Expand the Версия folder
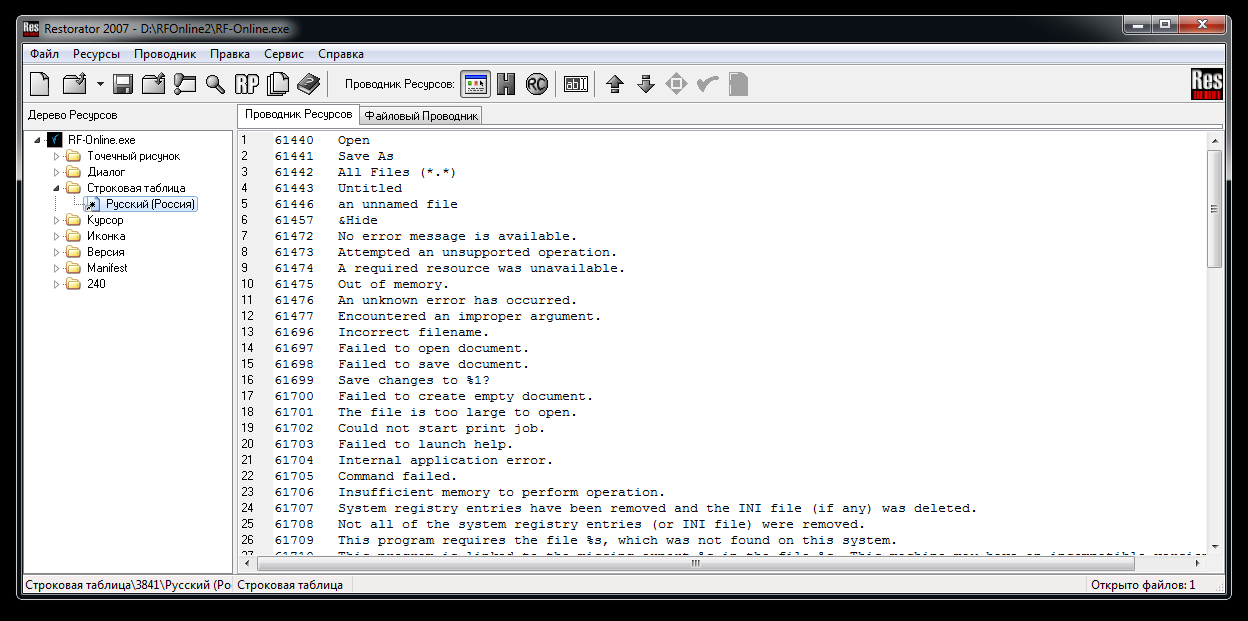 tap(57, 252)
